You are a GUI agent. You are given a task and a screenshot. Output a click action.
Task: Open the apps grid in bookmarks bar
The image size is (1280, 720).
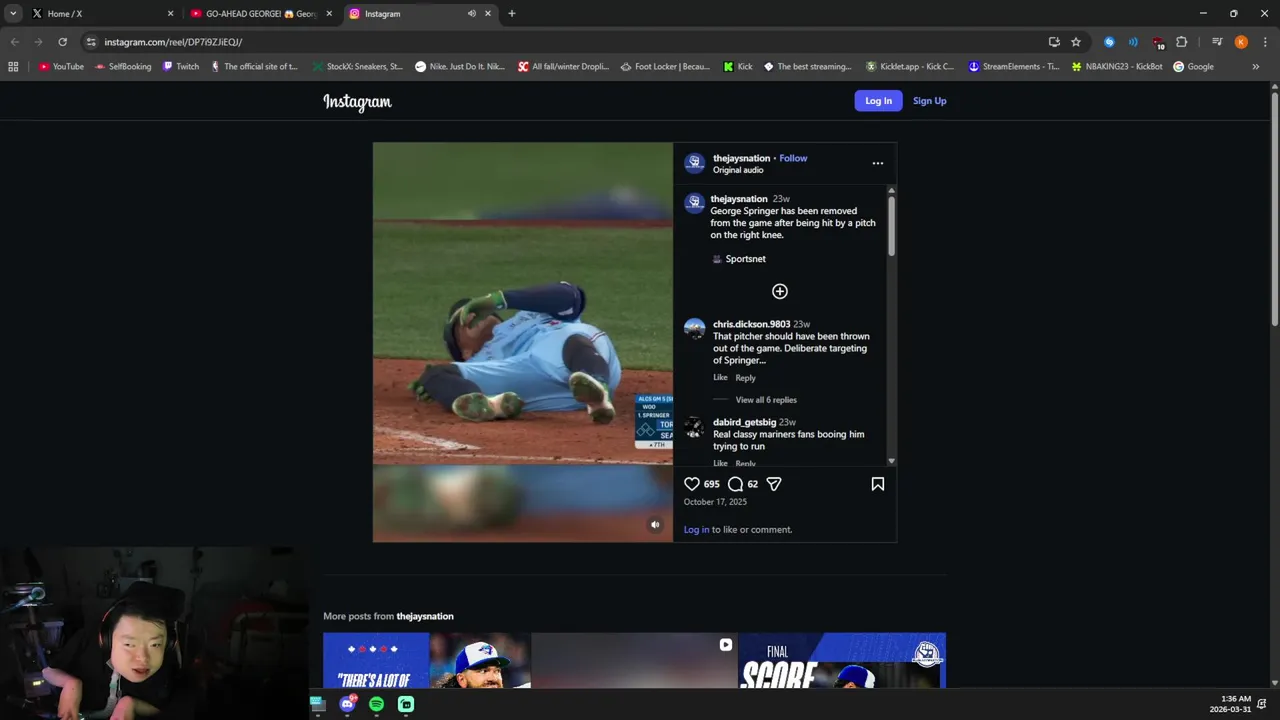pos(13,67)
